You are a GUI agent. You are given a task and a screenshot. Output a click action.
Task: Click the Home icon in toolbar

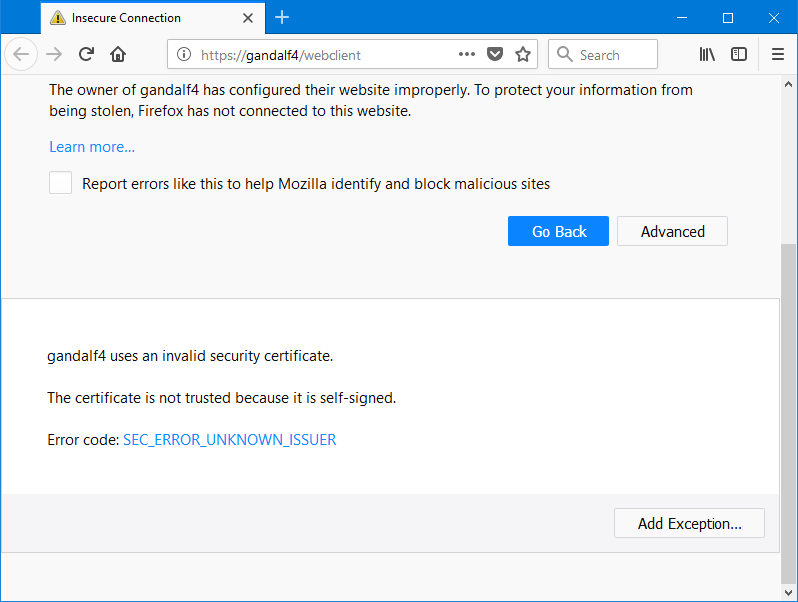tap(118, 54)
